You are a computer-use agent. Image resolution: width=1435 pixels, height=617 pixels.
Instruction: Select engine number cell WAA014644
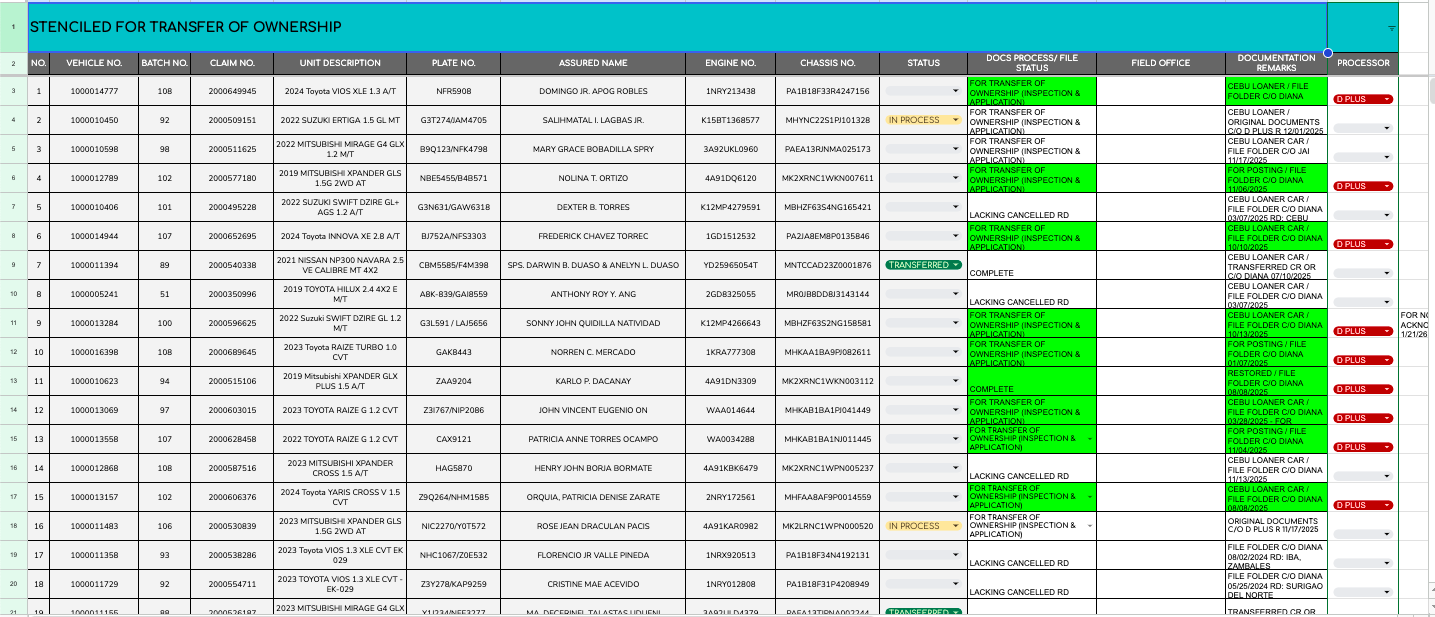click(x=730, y=410)
